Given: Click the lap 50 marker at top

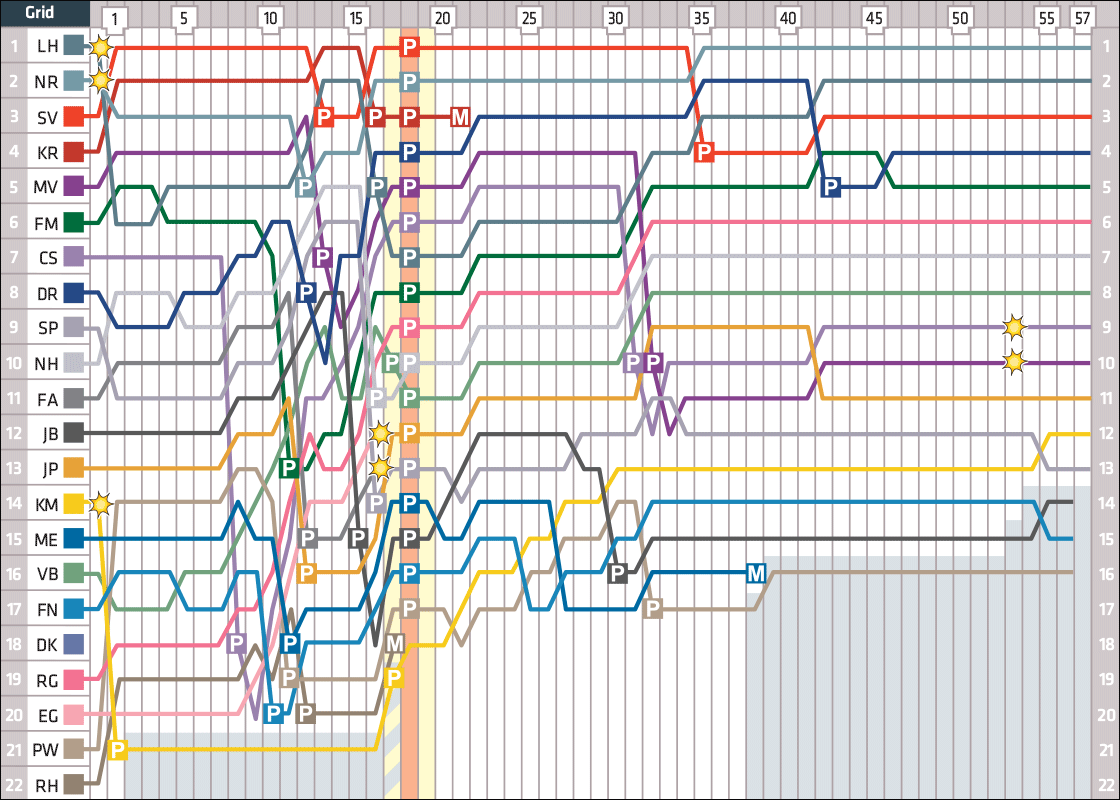Looking at the screenshot, I should (960, 19).
